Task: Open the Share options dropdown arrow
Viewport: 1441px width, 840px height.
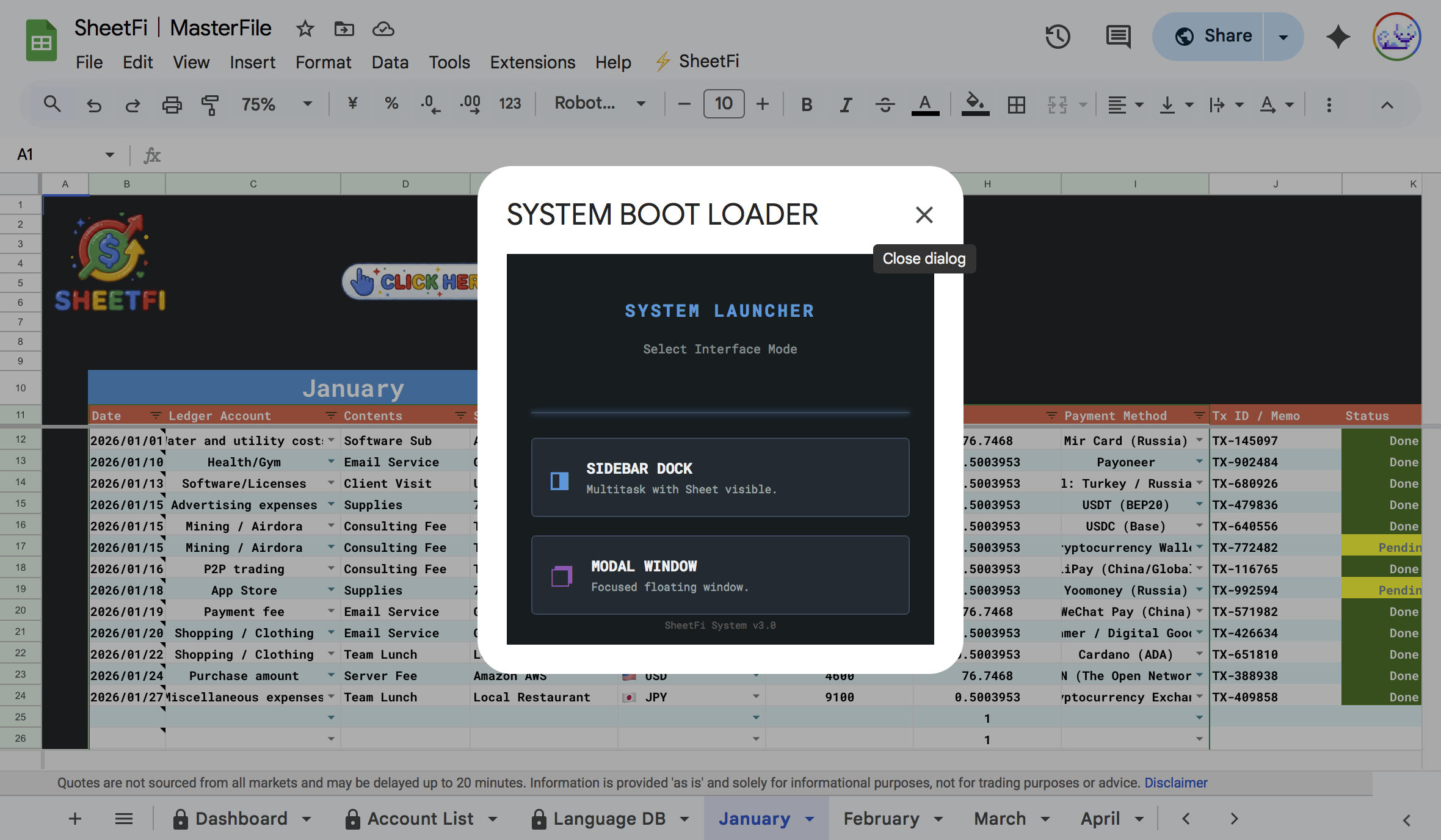Action: (1283, 37)
